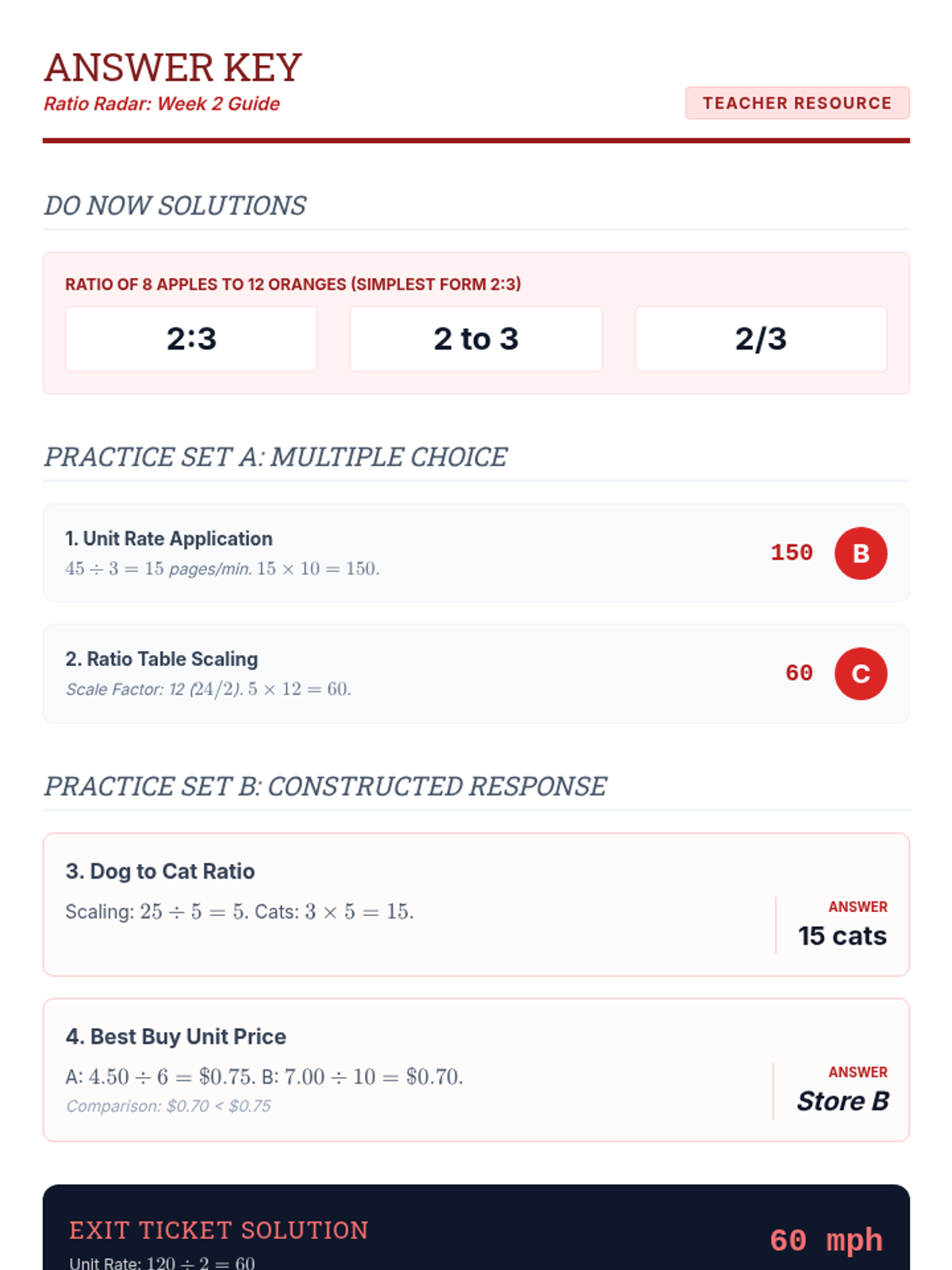Click the Best Buy Unit Price heading
Image resolution: width=952 pixels, height=1270 pixels.
point(176,1037)
